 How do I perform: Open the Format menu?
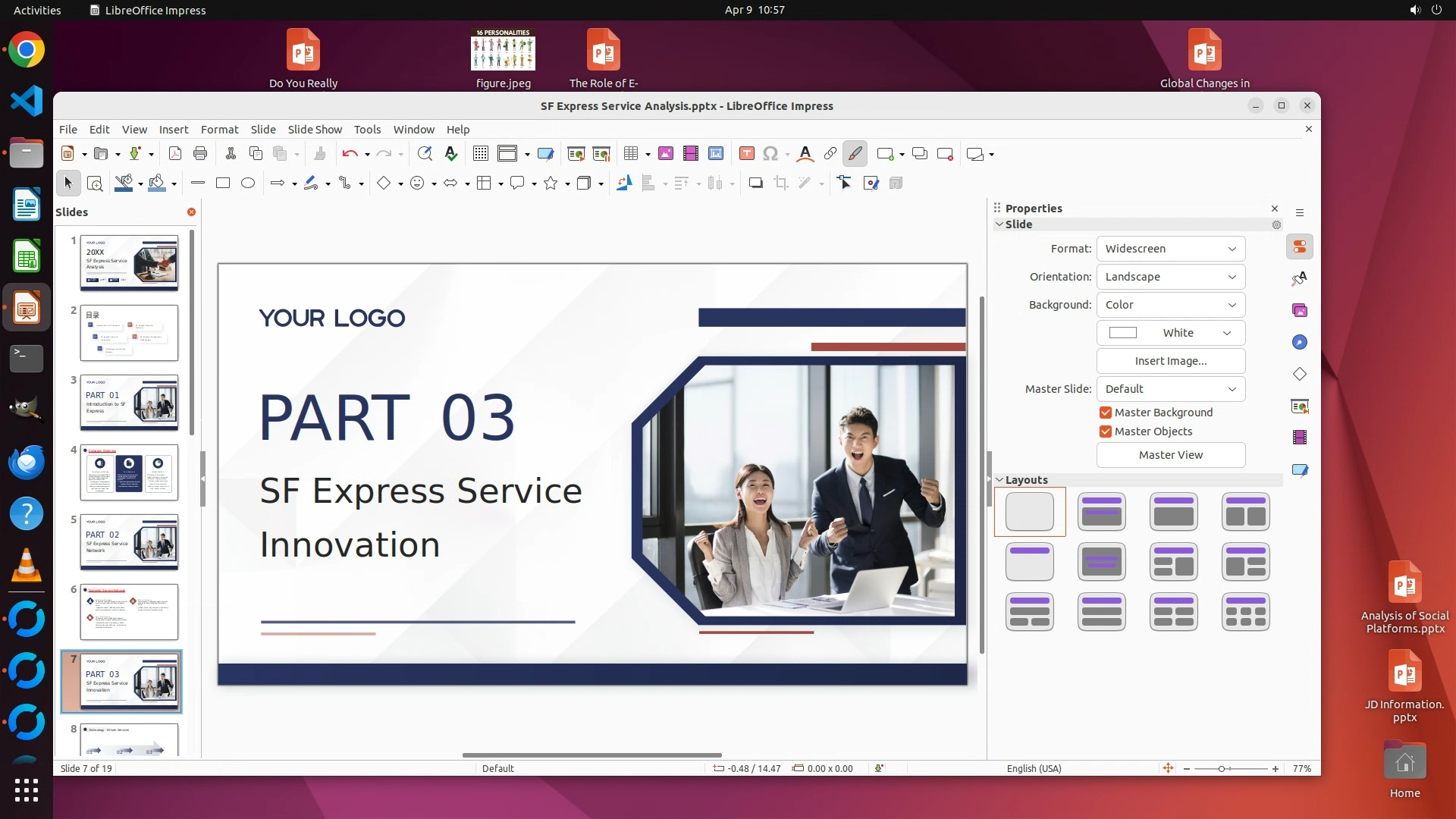click(219, 130)
